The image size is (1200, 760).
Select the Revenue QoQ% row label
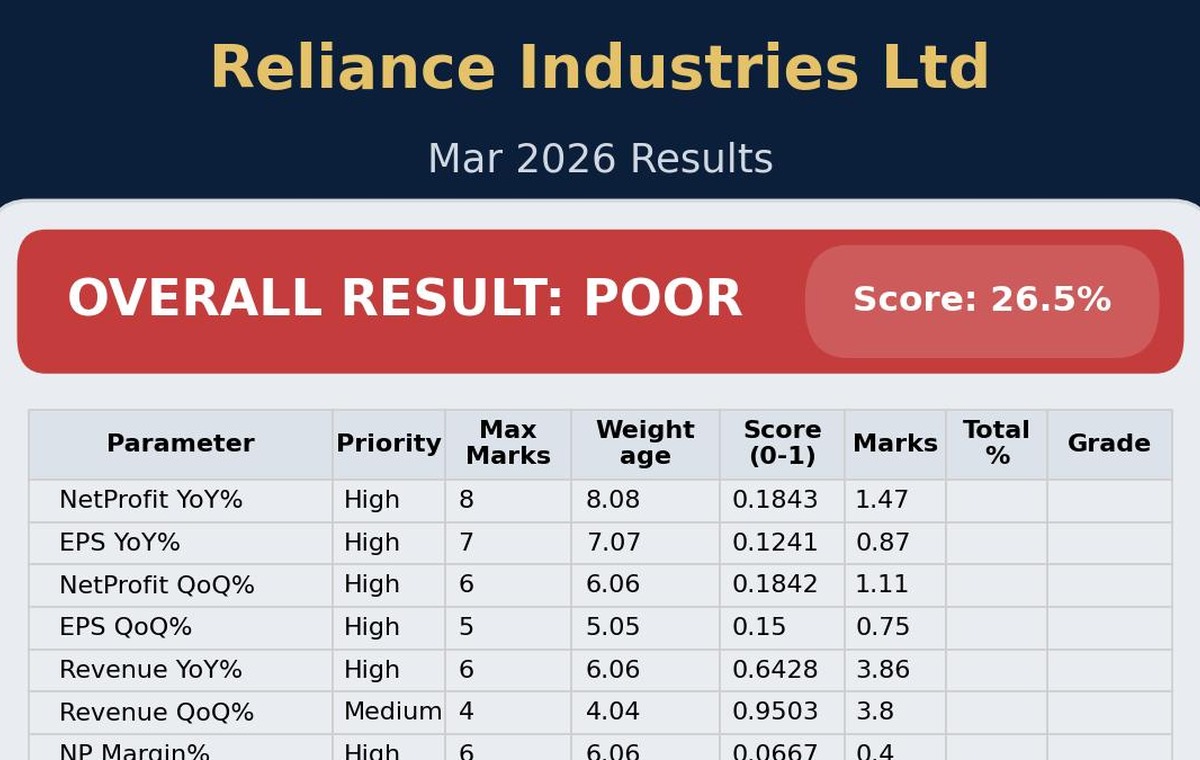[157, 713]
